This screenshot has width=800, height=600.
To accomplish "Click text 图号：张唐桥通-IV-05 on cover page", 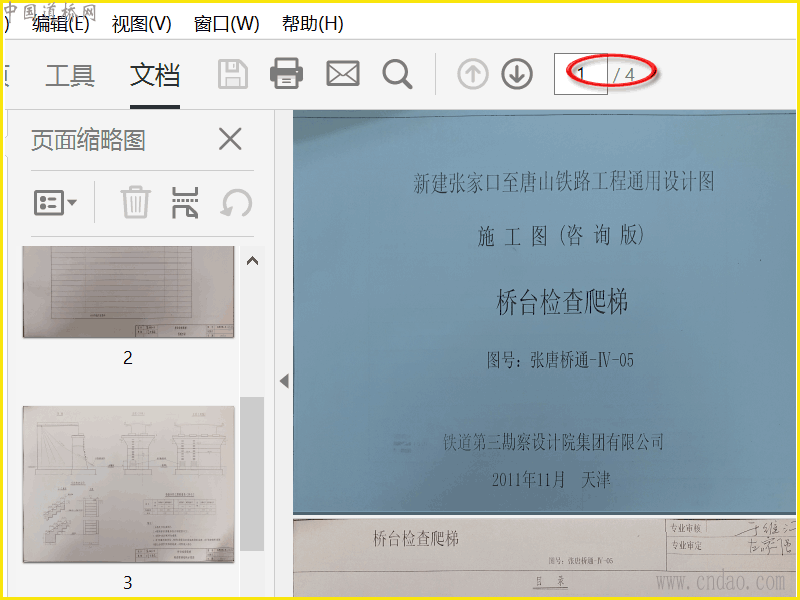I will pyautogui.click(x=560, y=360).
